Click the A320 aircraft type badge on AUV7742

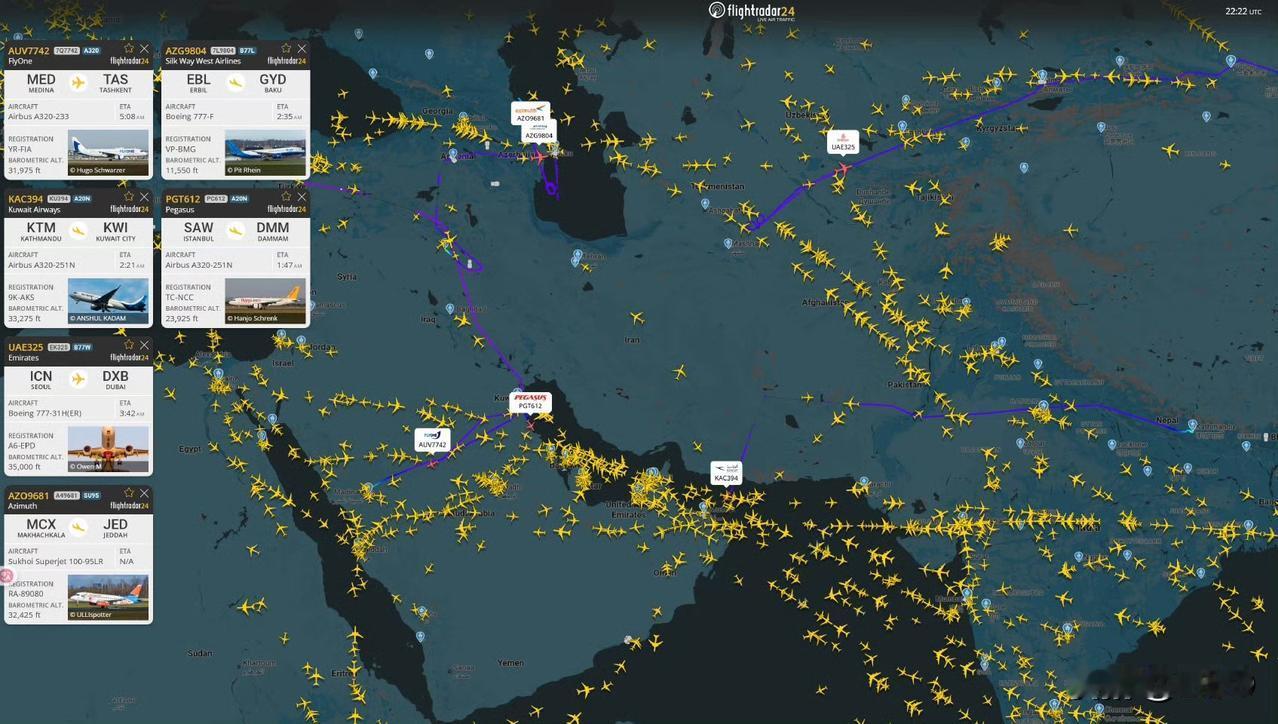(91, 50)
